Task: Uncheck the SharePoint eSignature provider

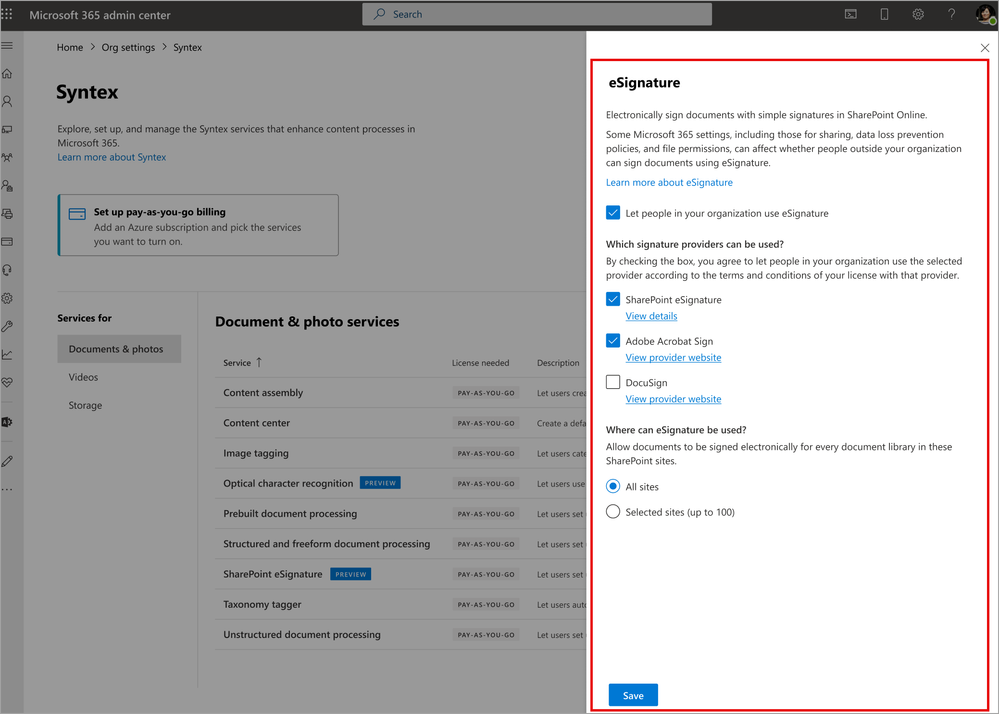Action: click(613, 299)
